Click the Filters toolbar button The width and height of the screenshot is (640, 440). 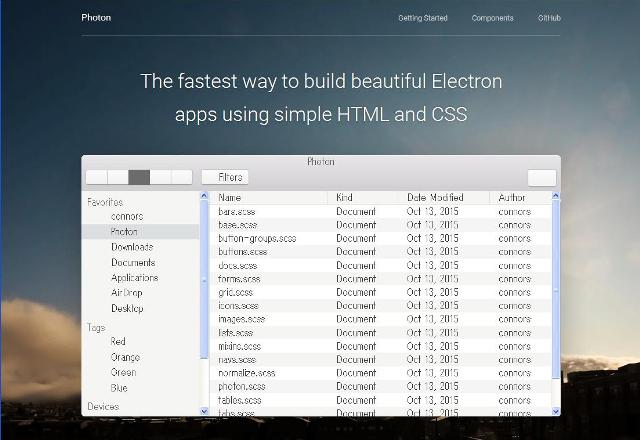coord(225,177)
